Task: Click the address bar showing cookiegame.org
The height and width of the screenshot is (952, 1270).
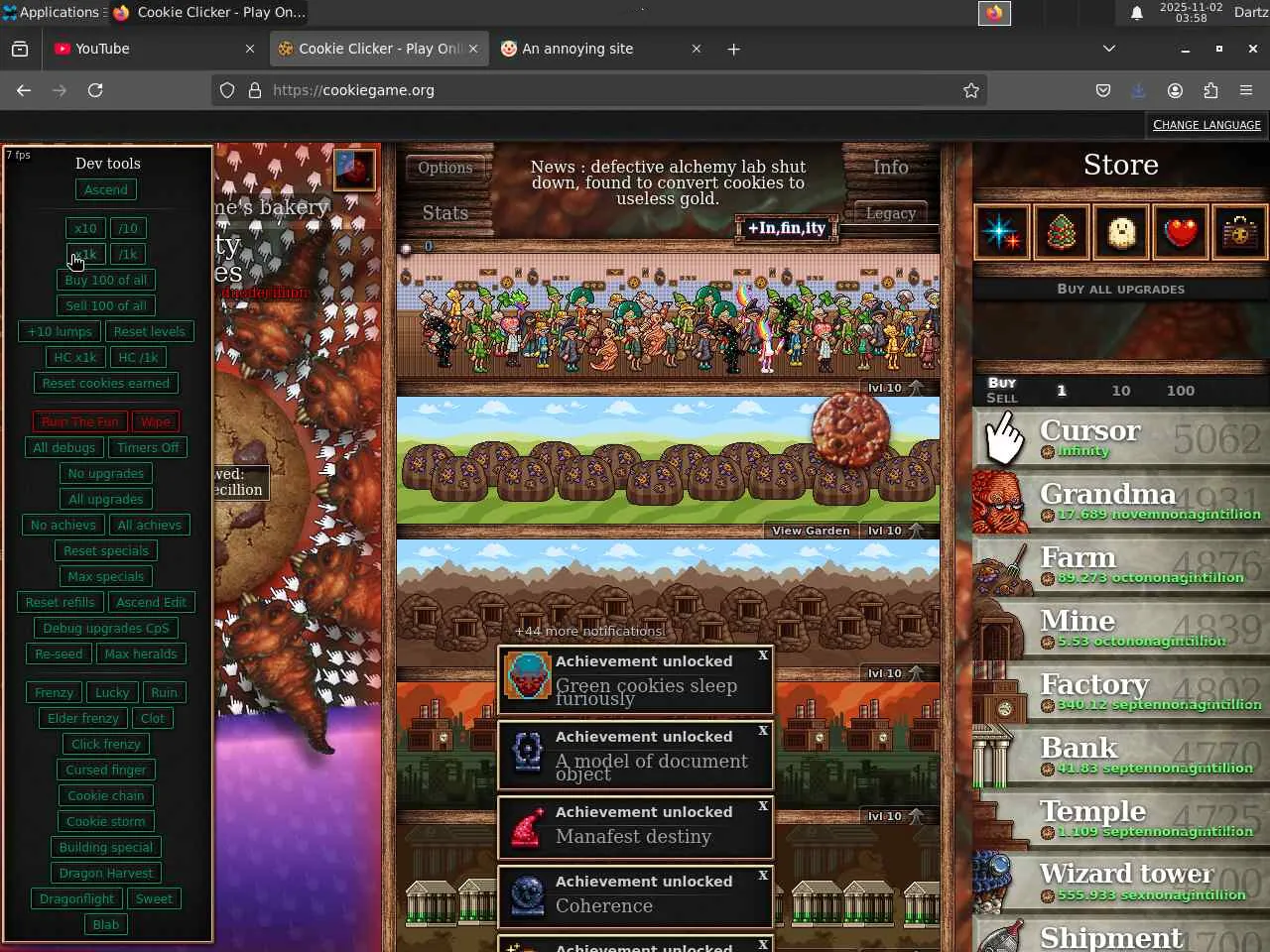Action: click(600, 90)
